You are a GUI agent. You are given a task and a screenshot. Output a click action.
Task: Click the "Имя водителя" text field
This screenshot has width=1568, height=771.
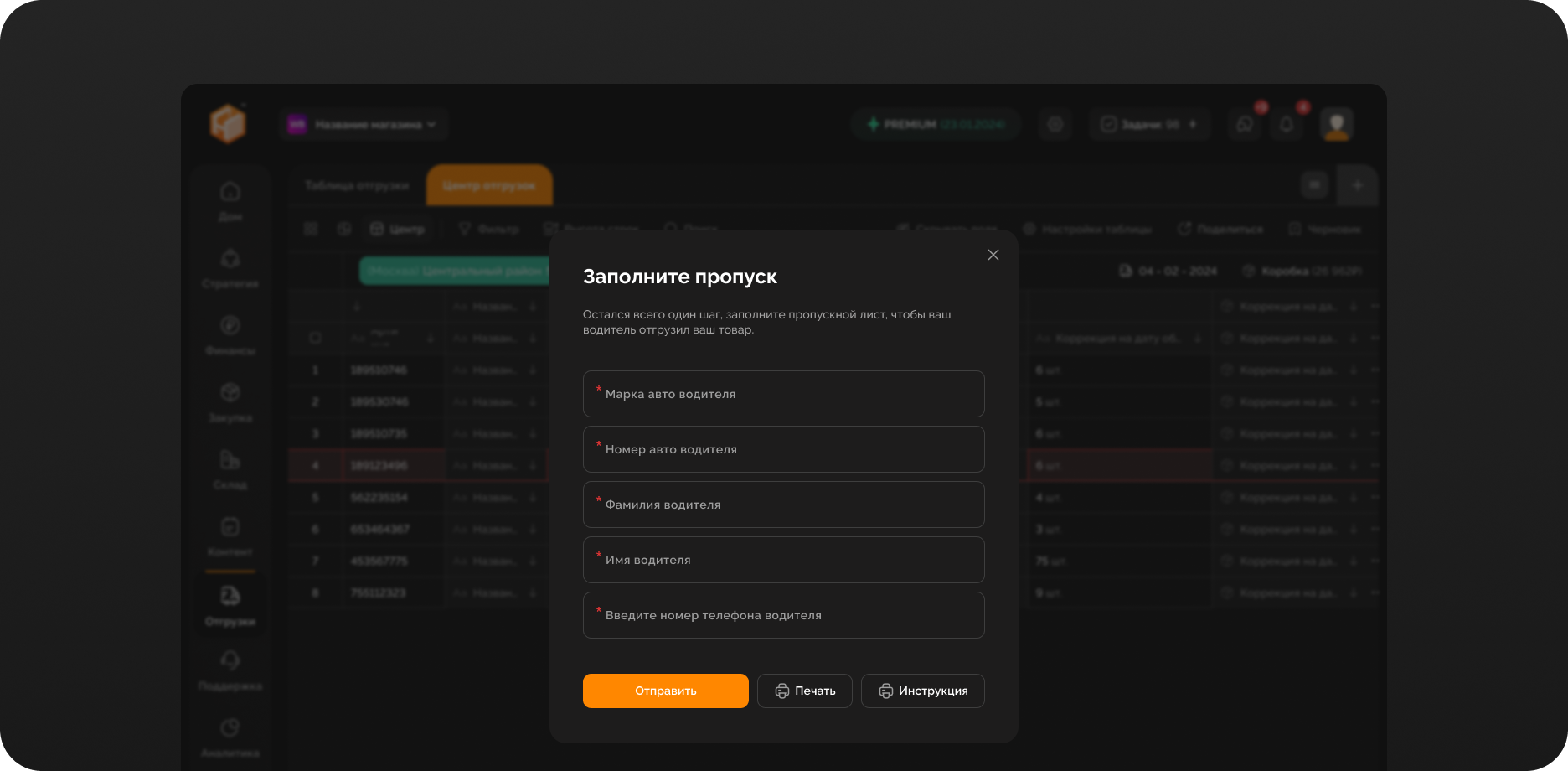tap(783, 560)
